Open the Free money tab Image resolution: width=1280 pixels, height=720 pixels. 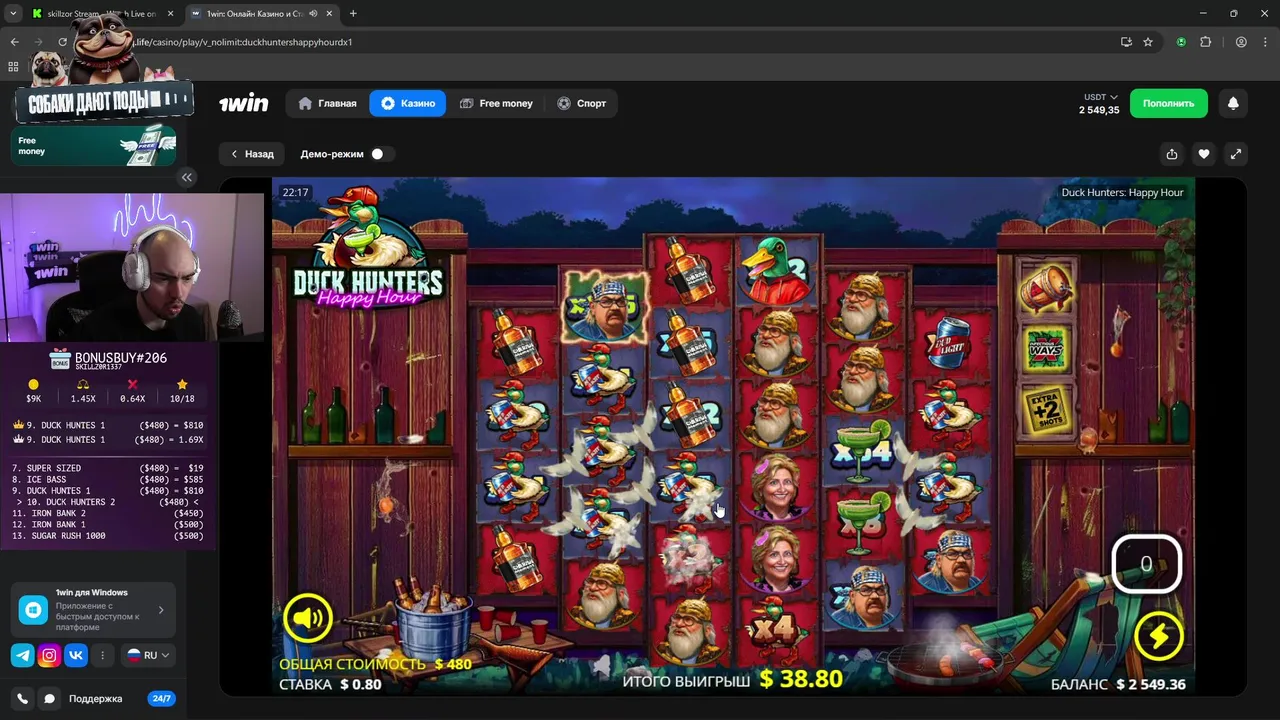[496, 103]
